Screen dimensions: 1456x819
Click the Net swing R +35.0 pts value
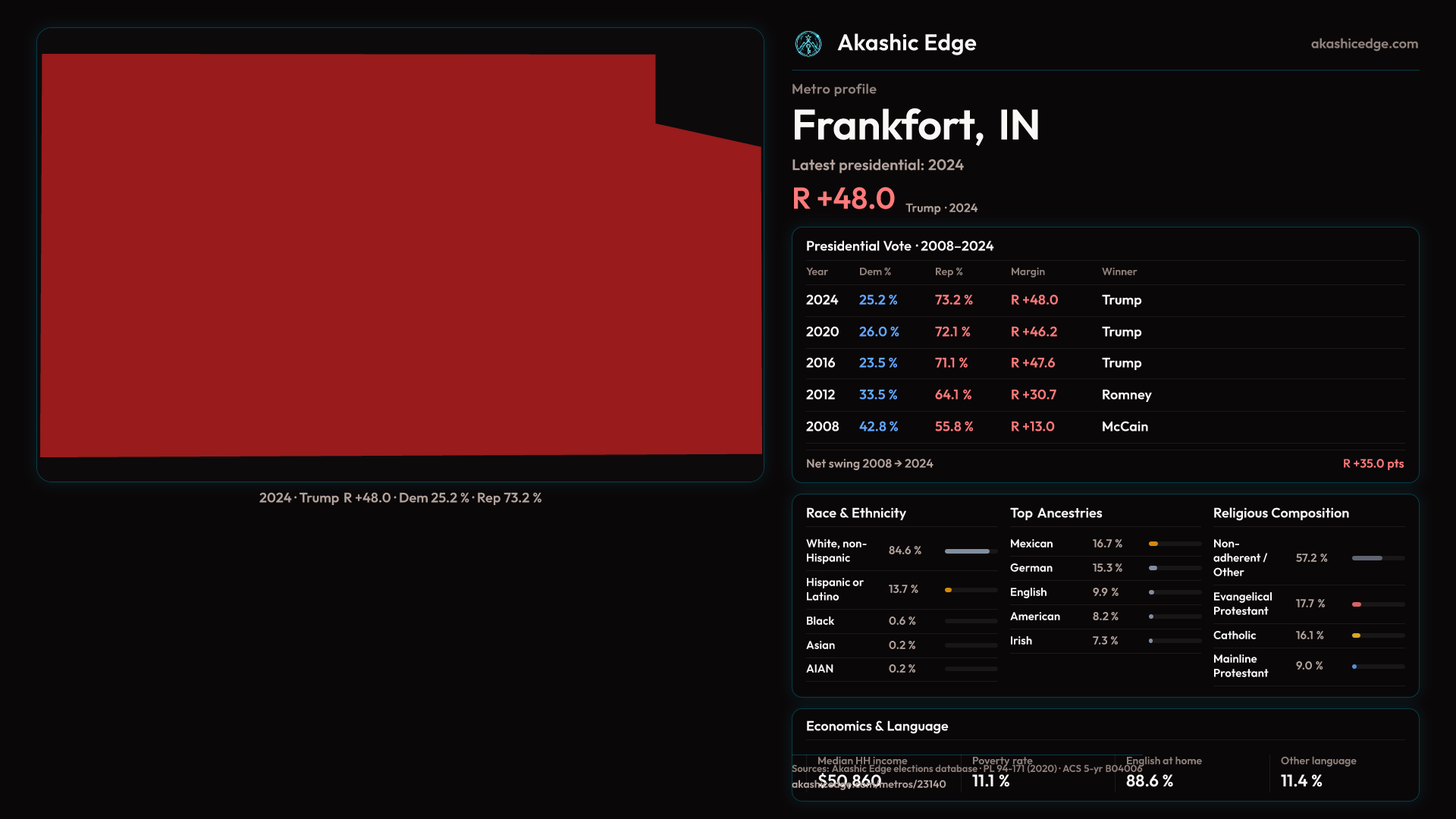point(1373,463)
